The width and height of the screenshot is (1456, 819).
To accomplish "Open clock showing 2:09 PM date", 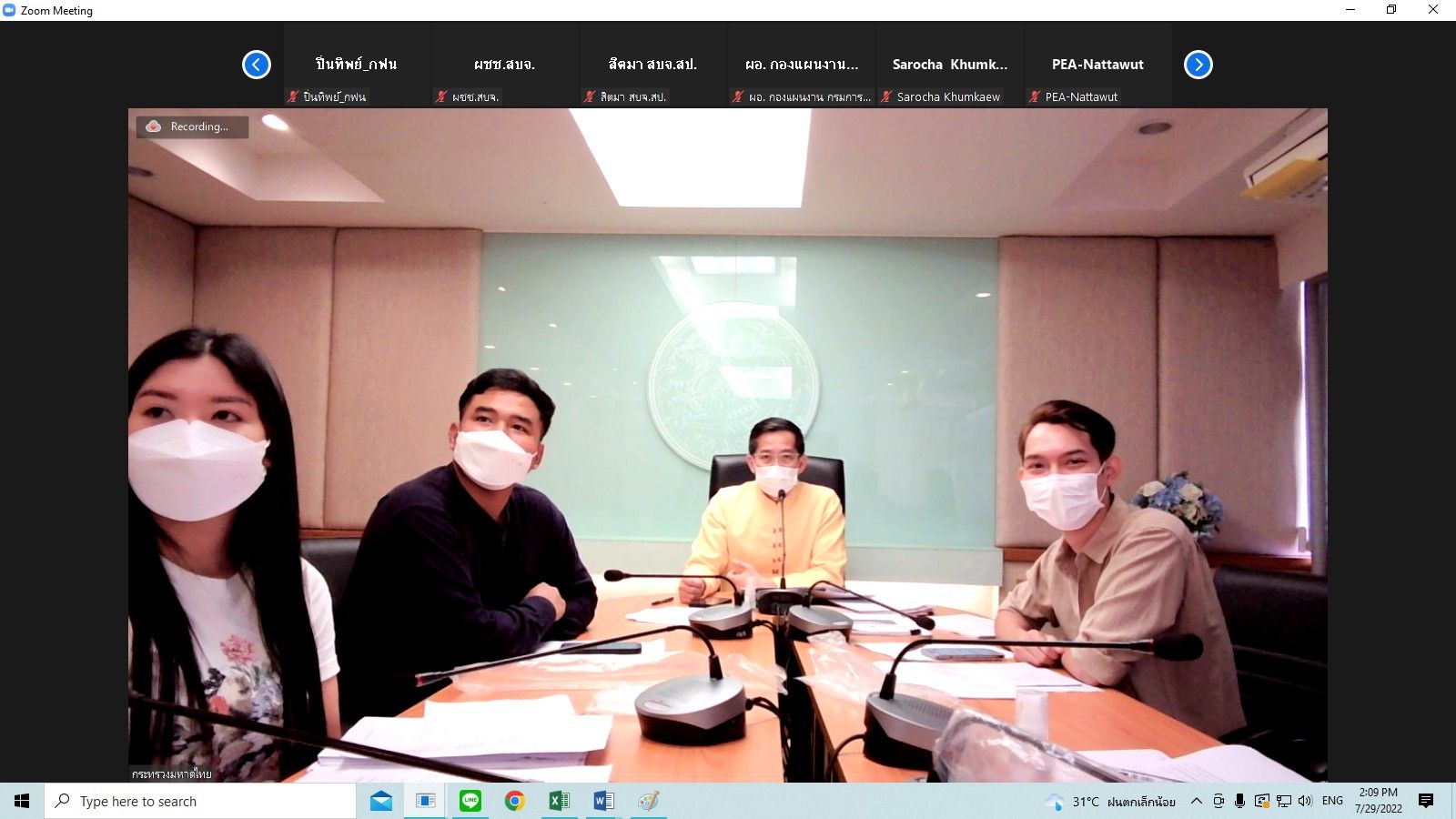I will pyautogui.click(x=1378, y=801).
